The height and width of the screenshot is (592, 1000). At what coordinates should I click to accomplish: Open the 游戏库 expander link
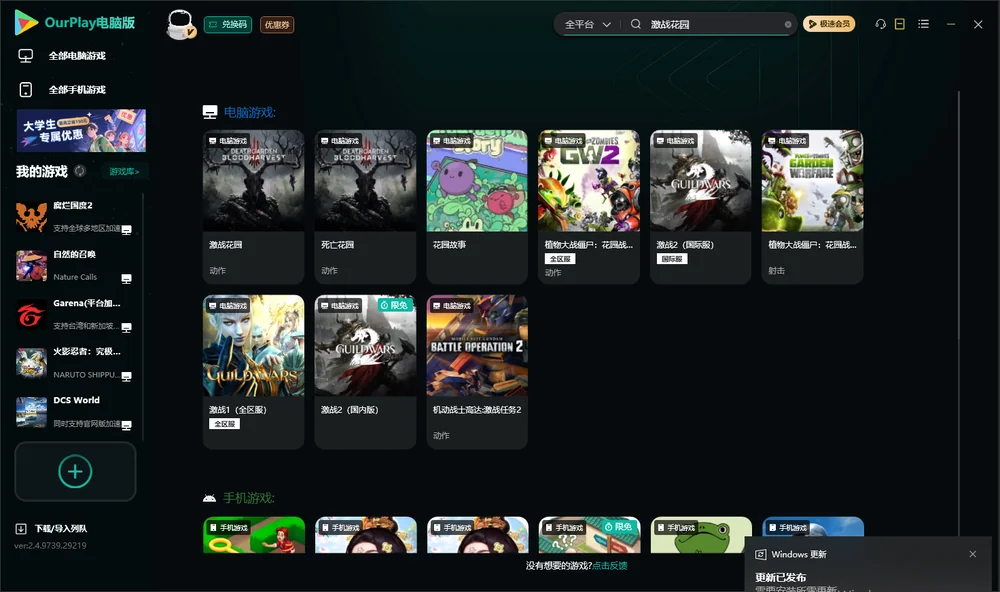(x=124, y=172)
